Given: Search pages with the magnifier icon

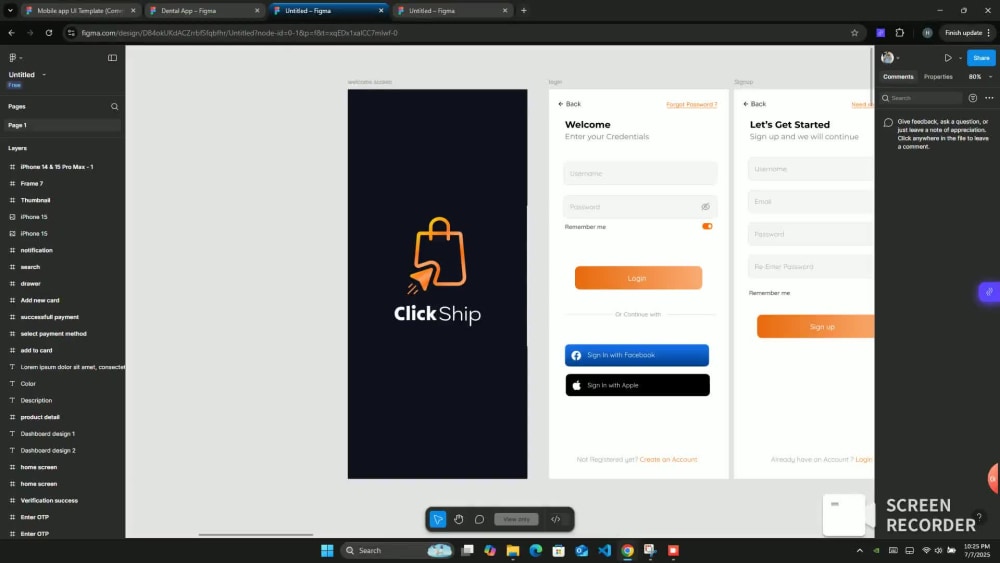Looking at the screenshot, I should click(114, 106).
